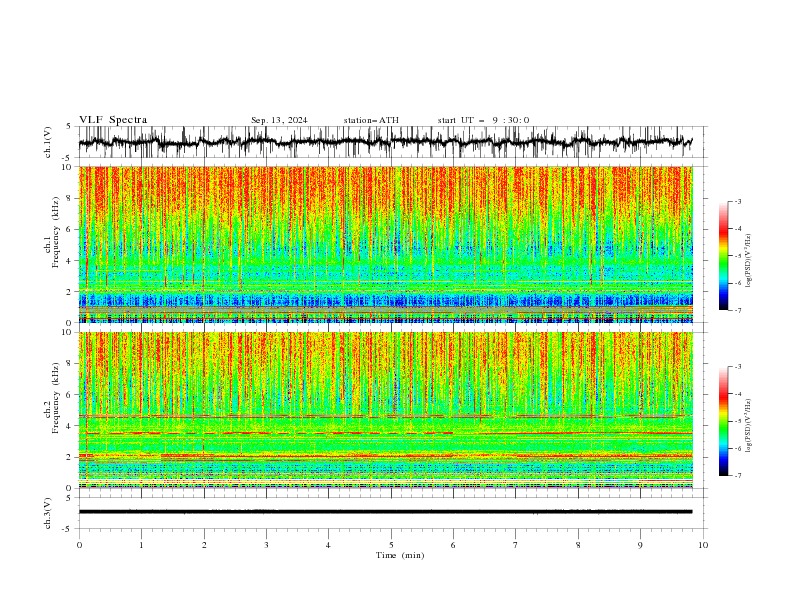Click time axis tick label "1"
This screenshot has height=612, width=792.
coord(141,545)
